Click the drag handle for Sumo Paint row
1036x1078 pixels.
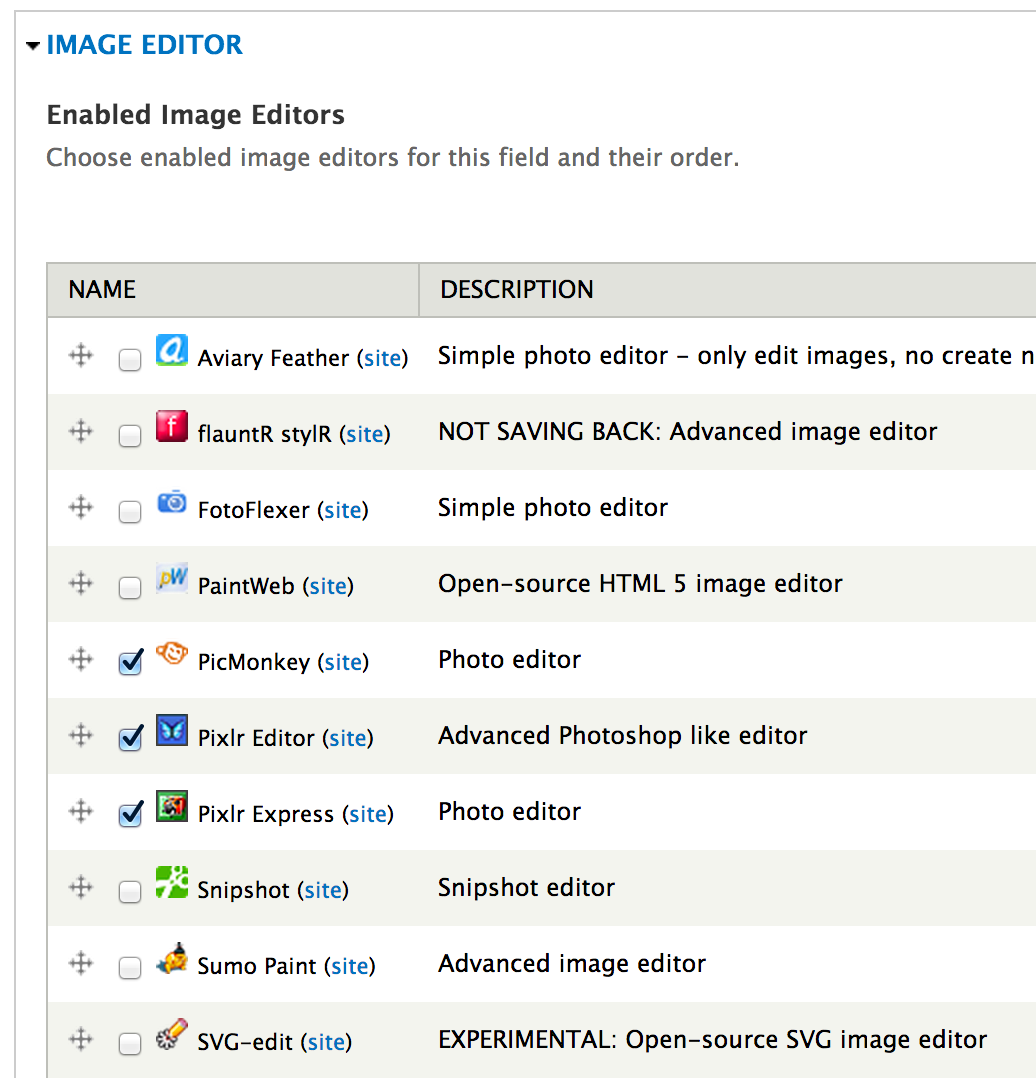coord(81,963)
